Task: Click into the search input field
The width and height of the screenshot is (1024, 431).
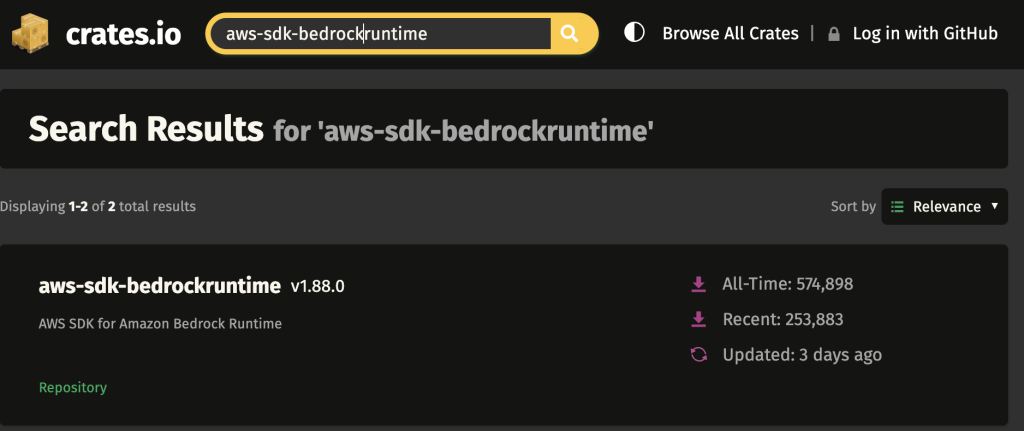Action: 381,33
